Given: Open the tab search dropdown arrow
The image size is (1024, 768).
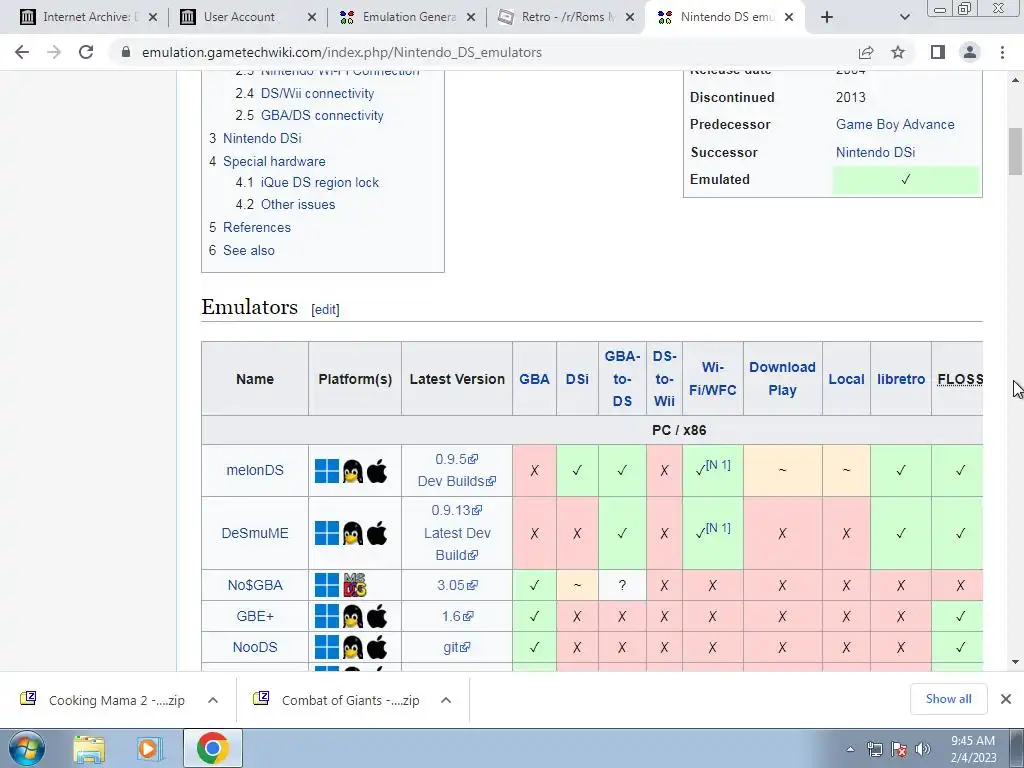Looking at the screenshot, I should (904, 17).
